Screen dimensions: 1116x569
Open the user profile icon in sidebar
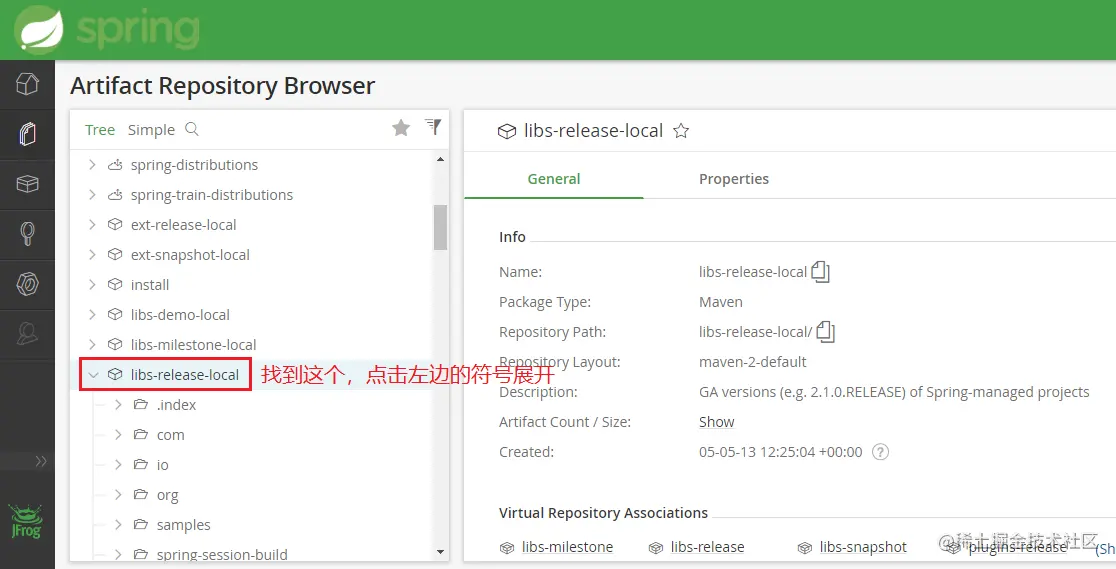pyautogui.click(x=27, y=333)
